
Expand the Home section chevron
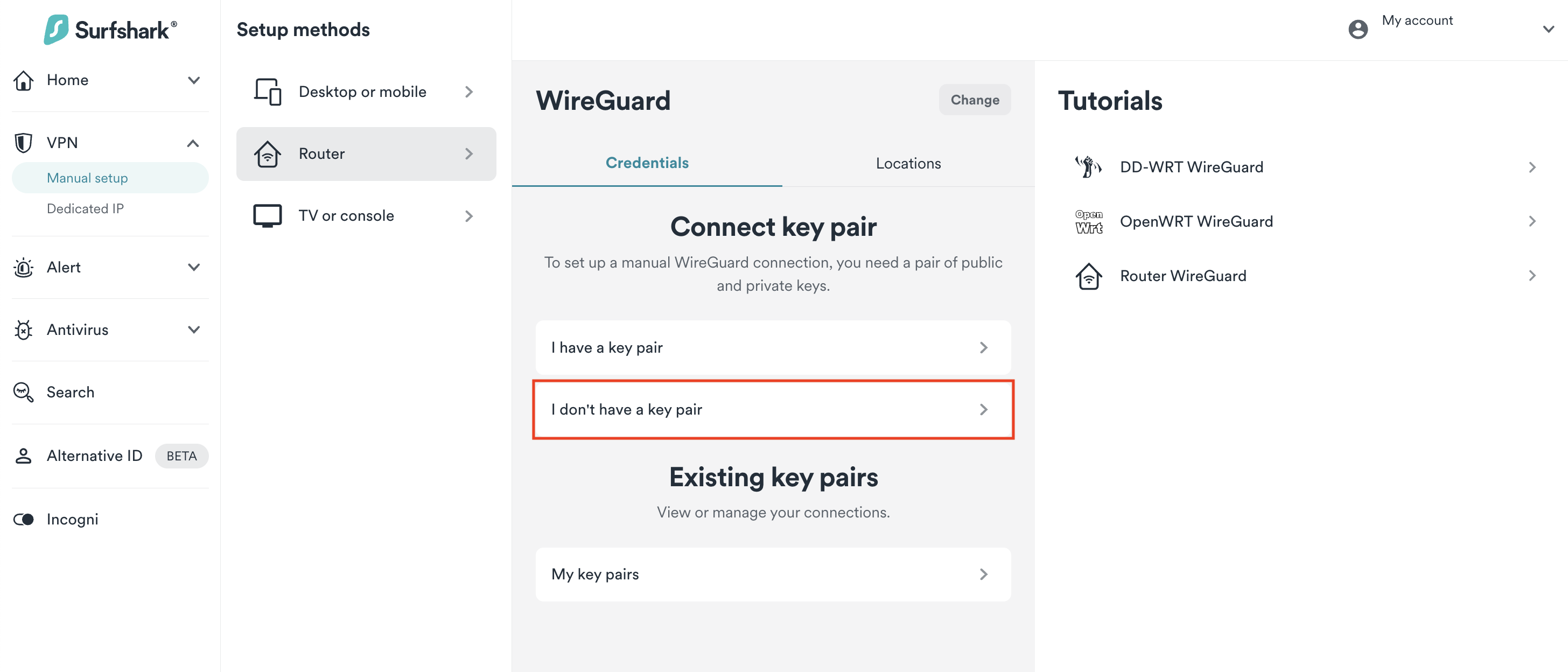(x=193, y=80)
